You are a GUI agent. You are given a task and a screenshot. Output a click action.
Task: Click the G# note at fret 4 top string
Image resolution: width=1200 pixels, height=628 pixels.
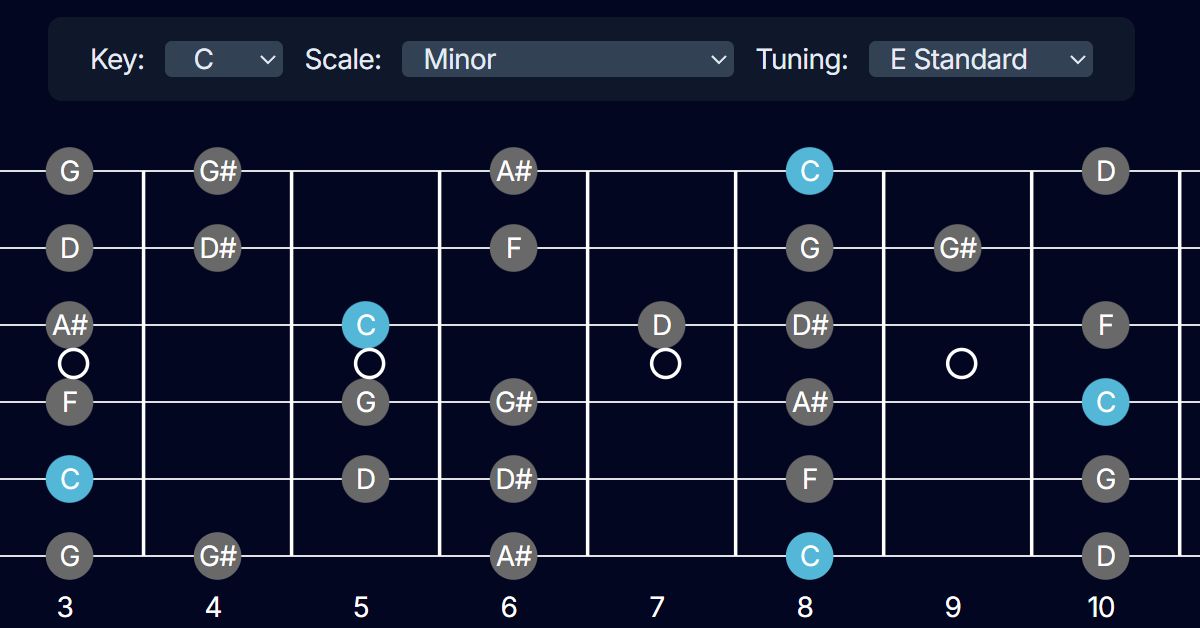click(217, 171)
